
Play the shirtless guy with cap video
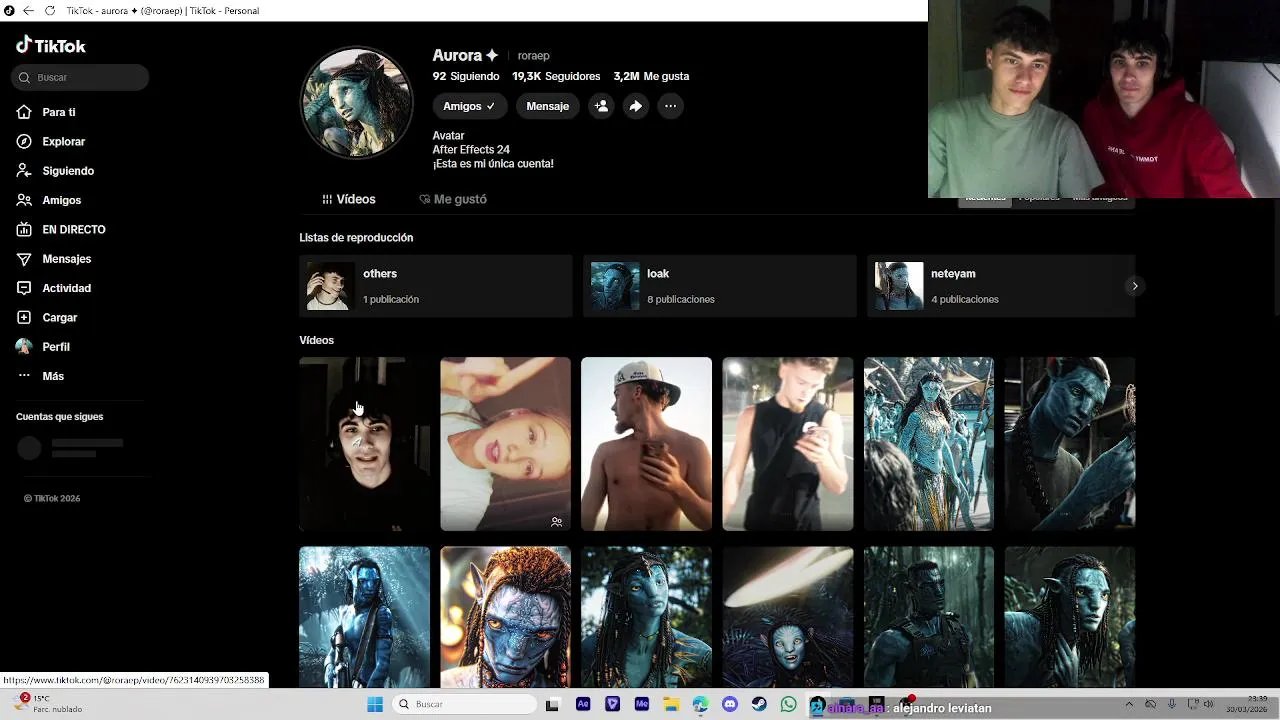point(646,444)
